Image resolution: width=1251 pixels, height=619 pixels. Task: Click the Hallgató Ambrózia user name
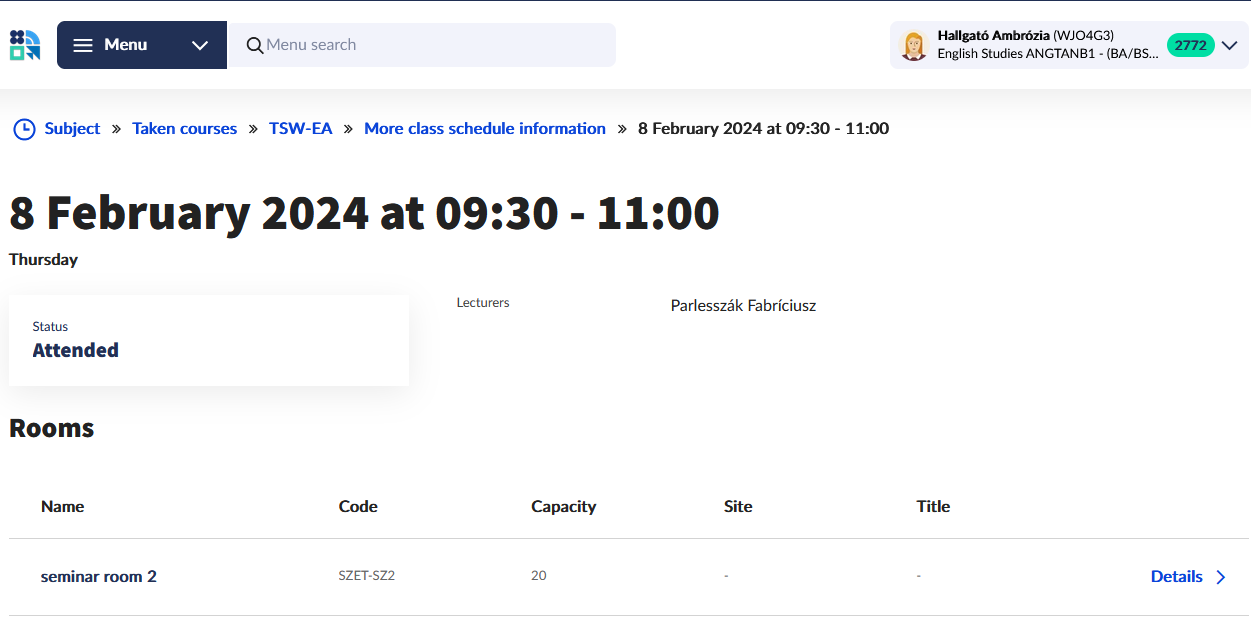click(x=993, y=36)
